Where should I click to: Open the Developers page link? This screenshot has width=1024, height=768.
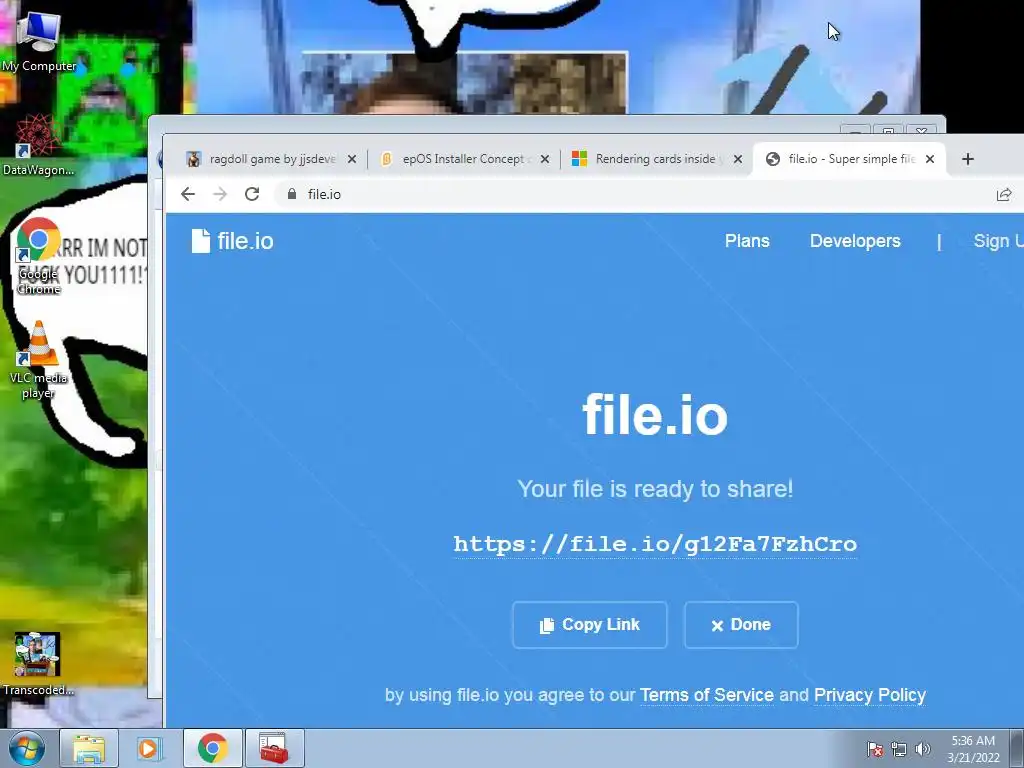[x=855, y=241]
